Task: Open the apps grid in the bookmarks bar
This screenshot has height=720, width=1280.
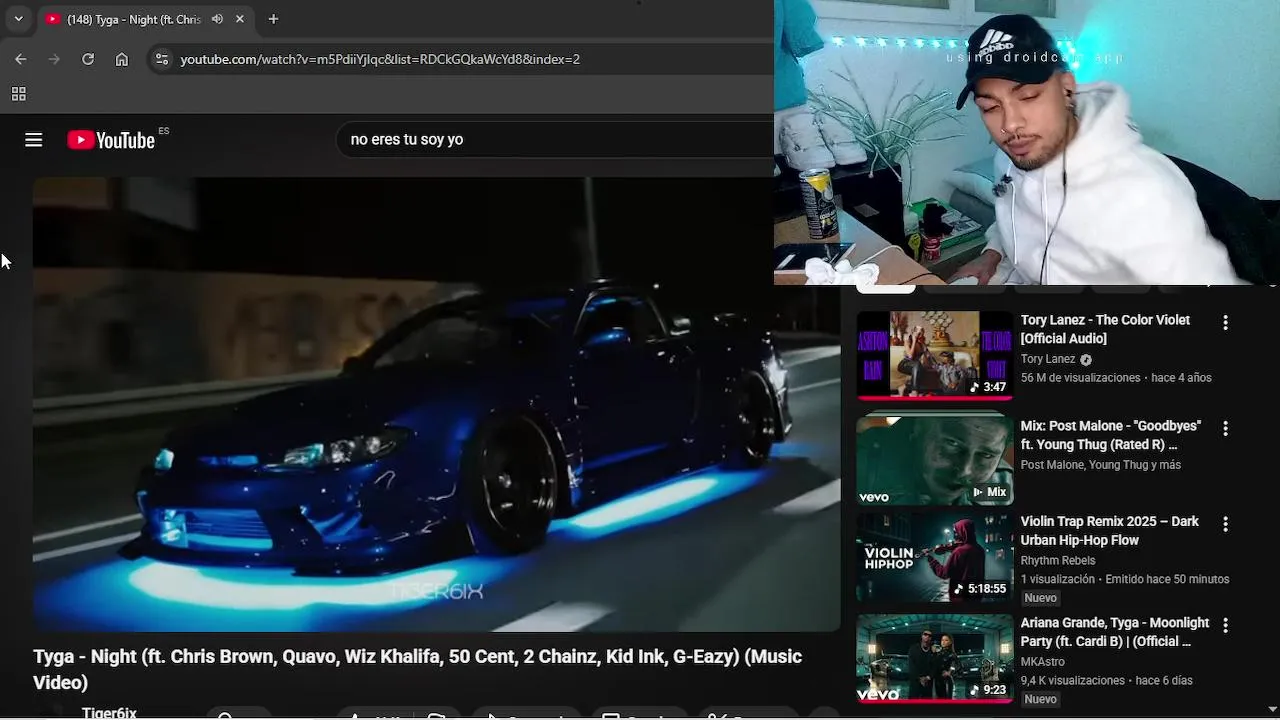Action: (18, 94)
